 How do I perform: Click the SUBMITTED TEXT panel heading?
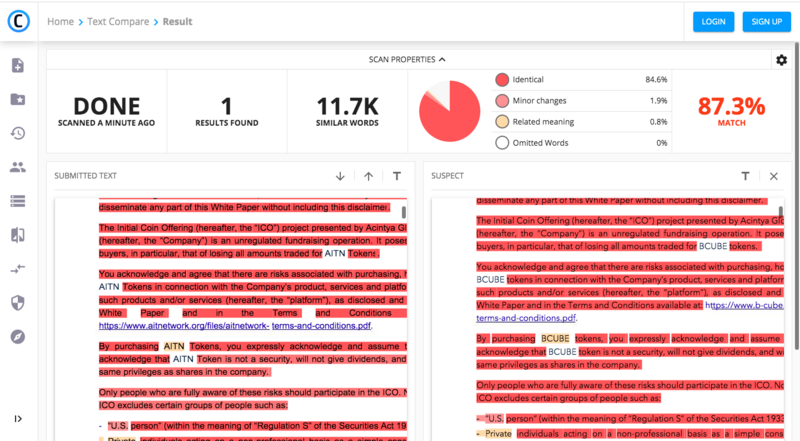(86, 176)
